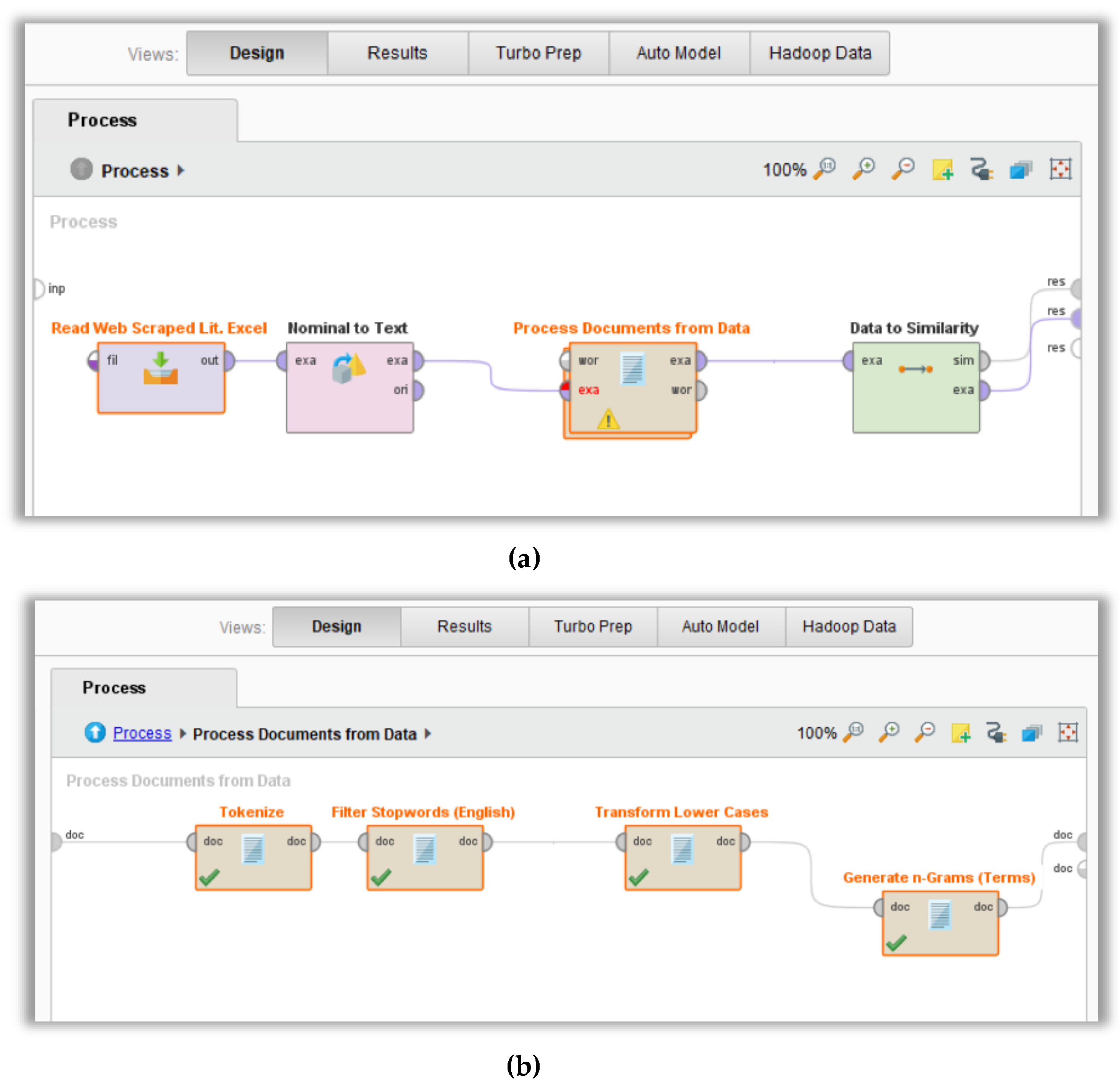1120x1089 pixels.
Task: Expand arrow after top Process breadcrumb
Action: [181, 170]
